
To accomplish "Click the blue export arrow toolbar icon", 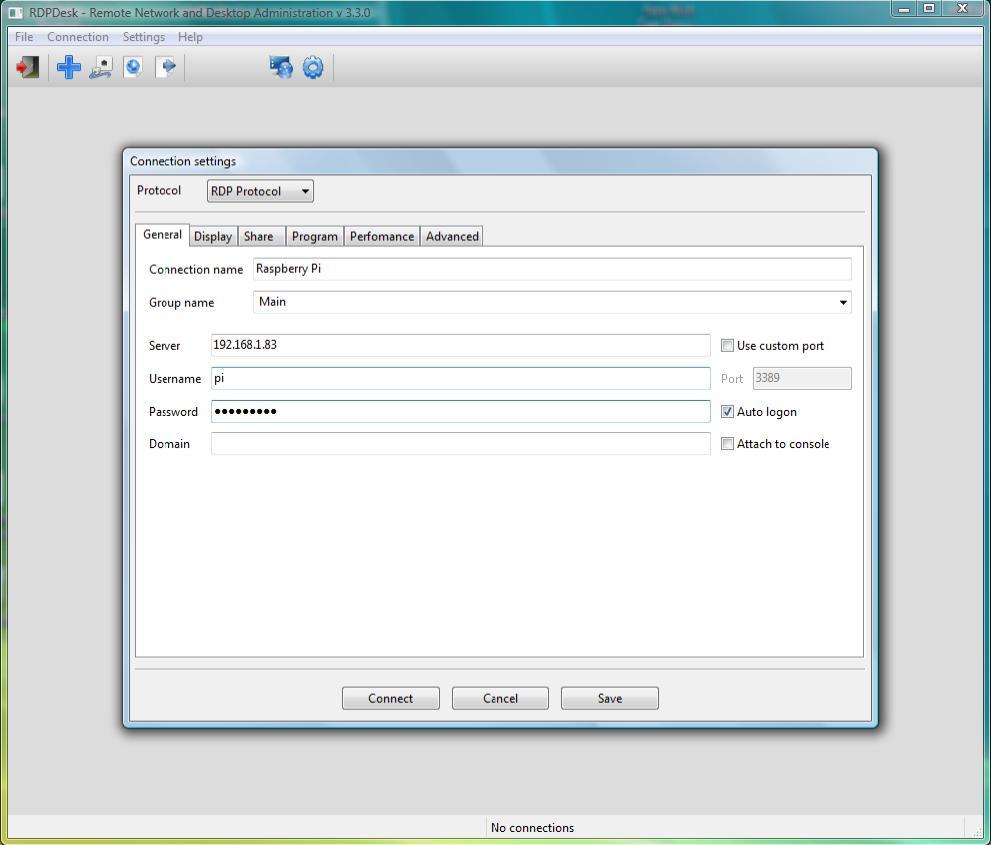I will coord(167,67).
